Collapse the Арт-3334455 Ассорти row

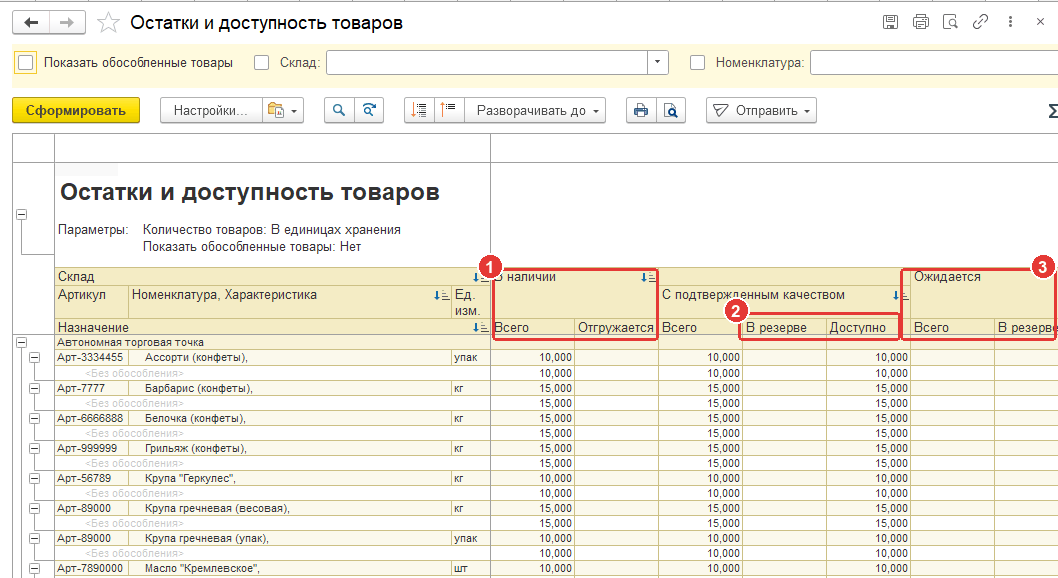point(34,357)
